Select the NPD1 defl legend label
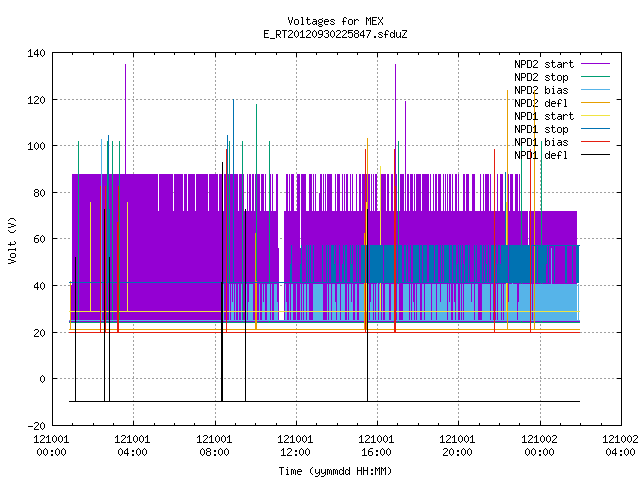 coord(541,156)
